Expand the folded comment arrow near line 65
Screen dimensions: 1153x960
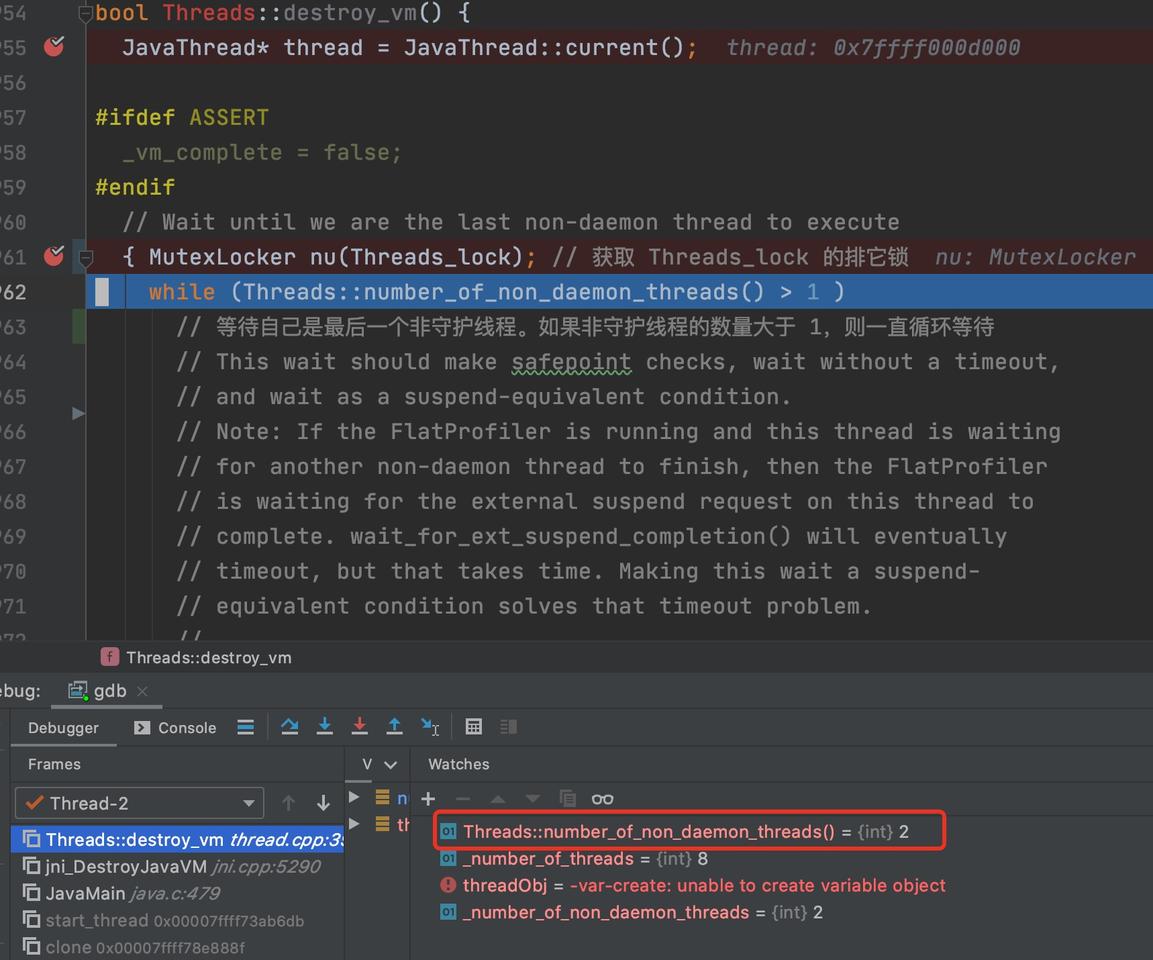(79, 414)
